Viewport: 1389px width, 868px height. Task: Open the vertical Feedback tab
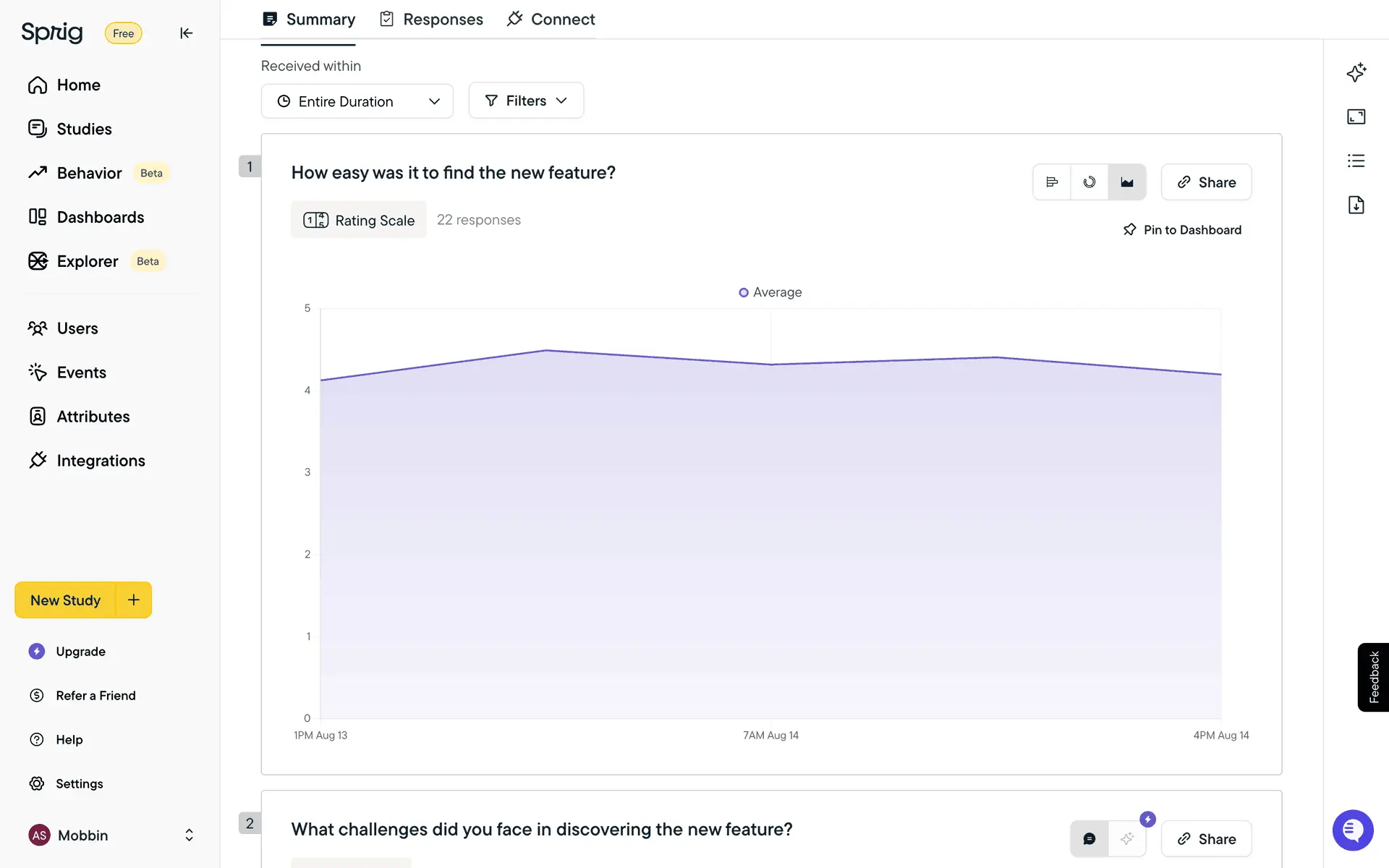coord(1373,677)
